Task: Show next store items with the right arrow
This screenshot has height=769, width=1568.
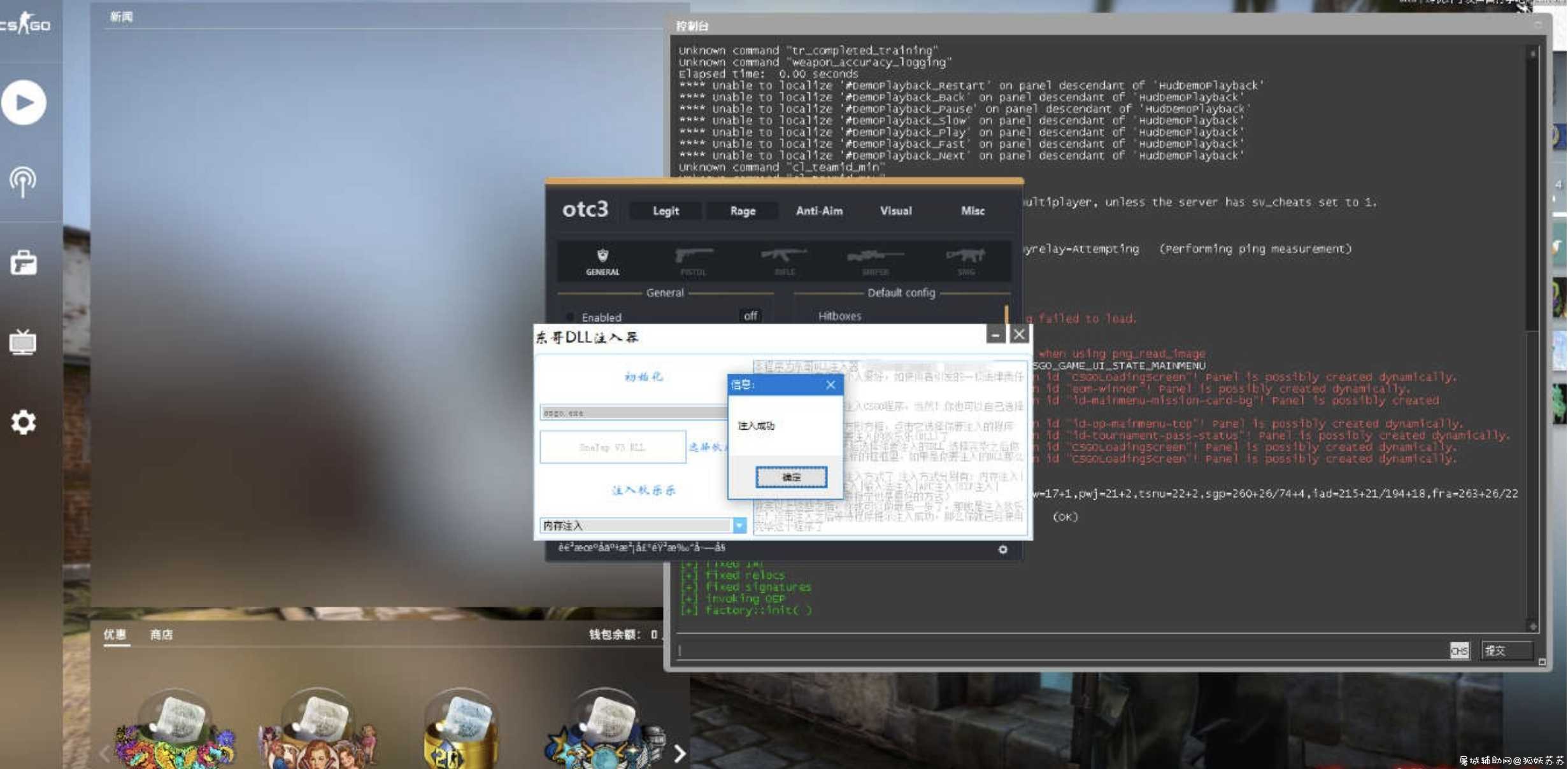Action: click(x=680, y=754)
